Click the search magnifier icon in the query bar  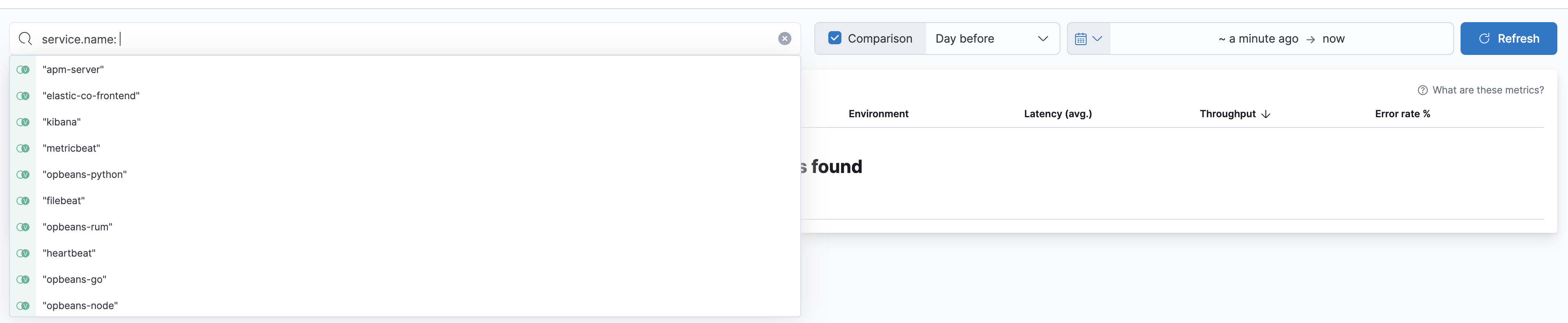pyautogui.click(x=25, y=38)
